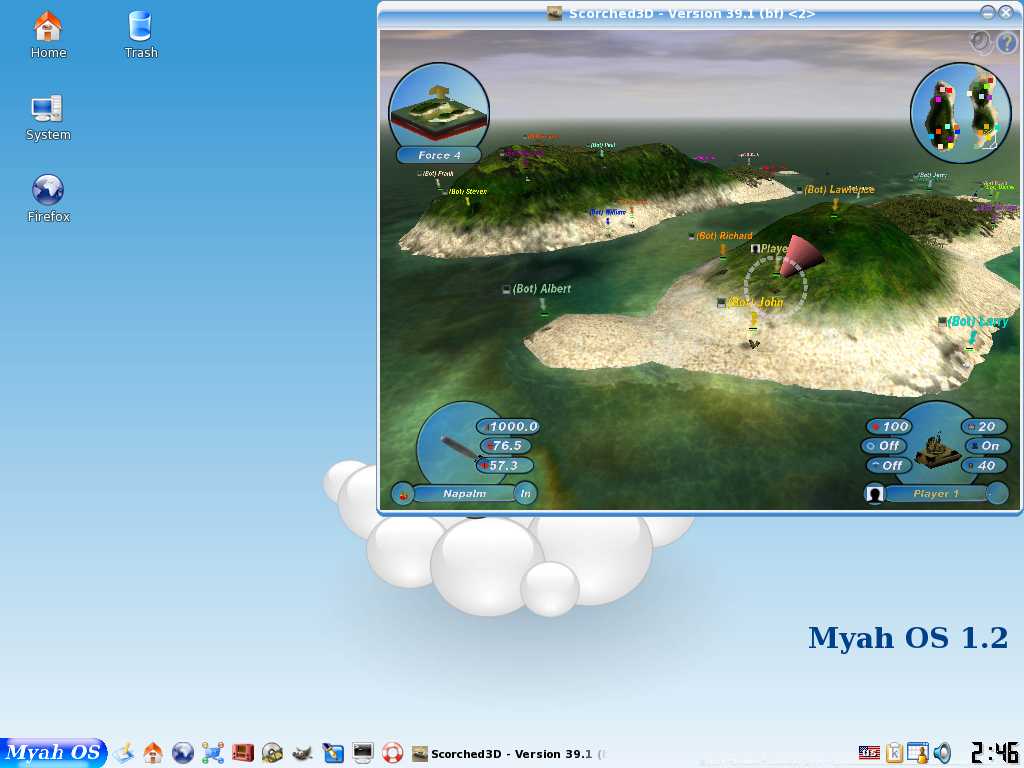The width and height of the screenshot is (1024, 768).
Task: Select the (Bot) Albert tank label
Action: [x=537, y=289]
